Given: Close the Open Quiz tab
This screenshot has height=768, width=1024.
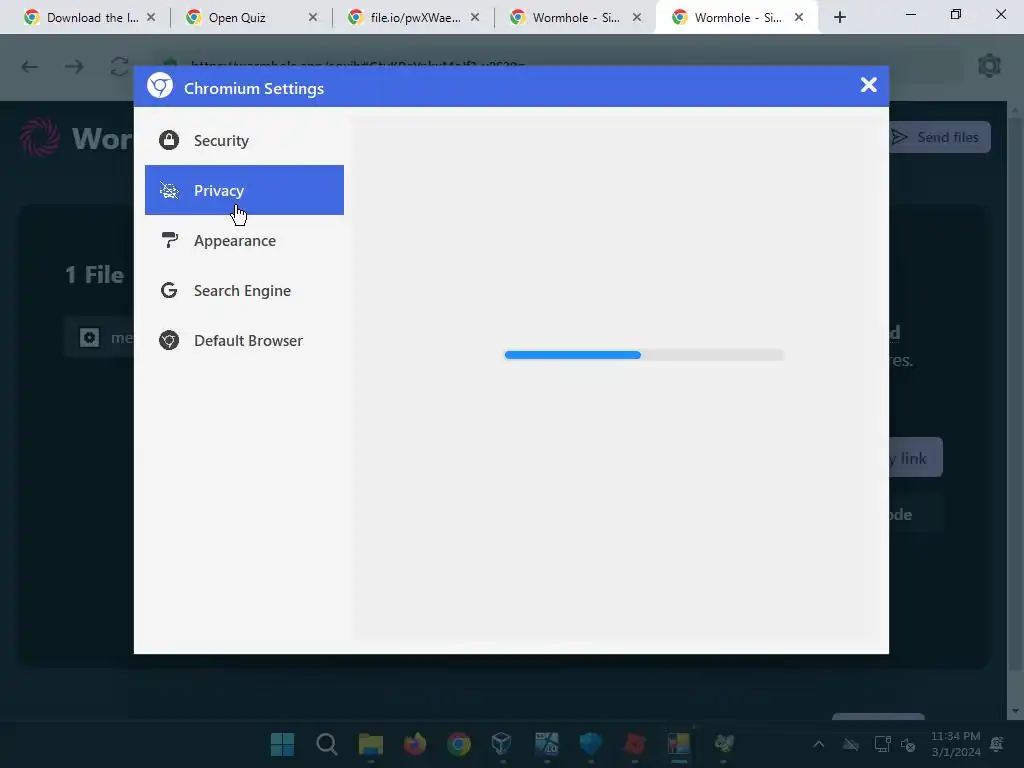Looking at the screenshot, I should (x=313, y=18).
